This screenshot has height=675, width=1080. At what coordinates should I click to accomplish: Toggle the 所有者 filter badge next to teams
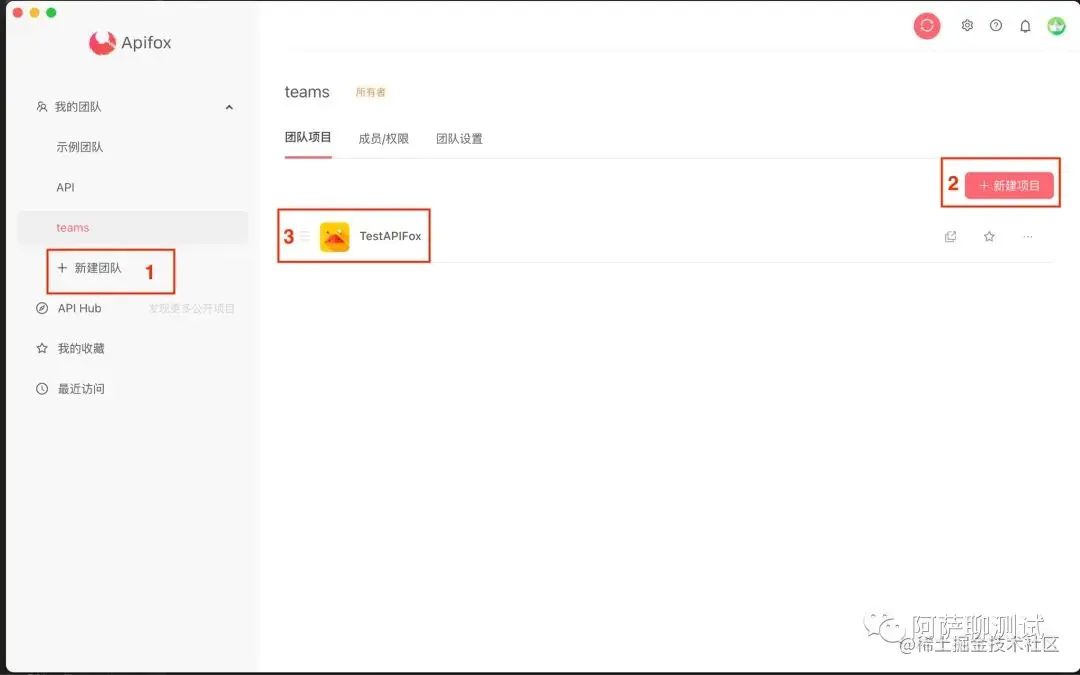370,91
